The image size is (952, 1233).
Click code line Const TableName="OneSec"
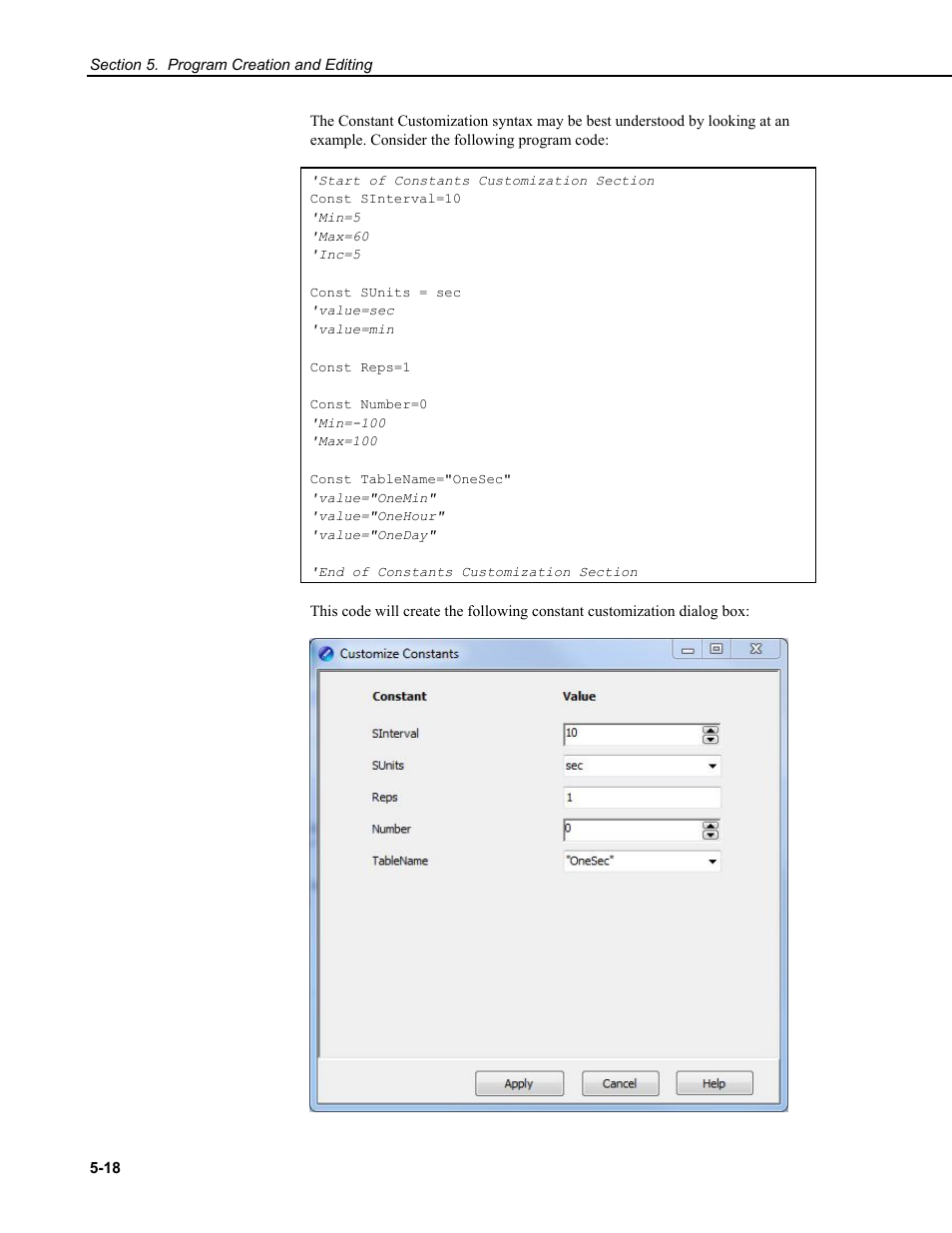[x=410, y=480]
